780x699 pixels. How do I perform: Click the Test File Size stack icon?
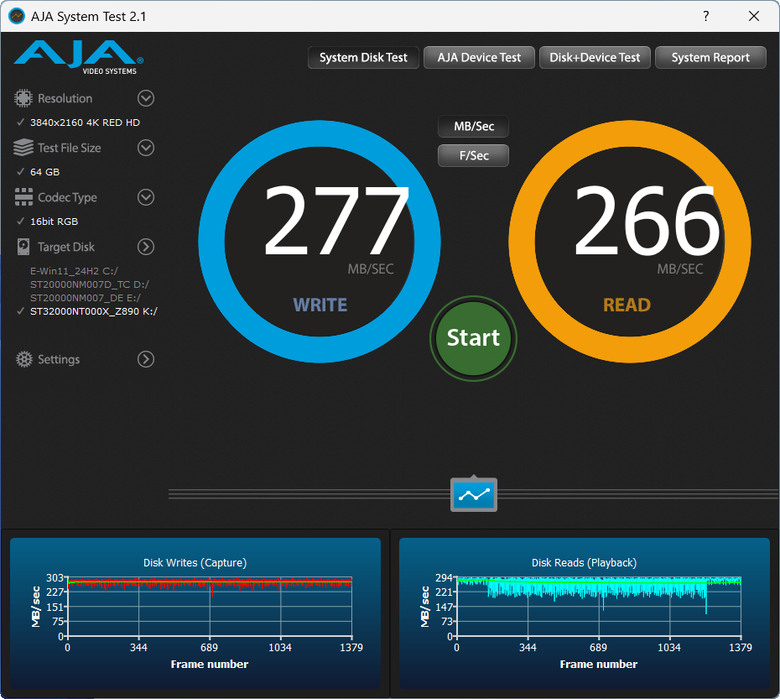pos(23,148)
